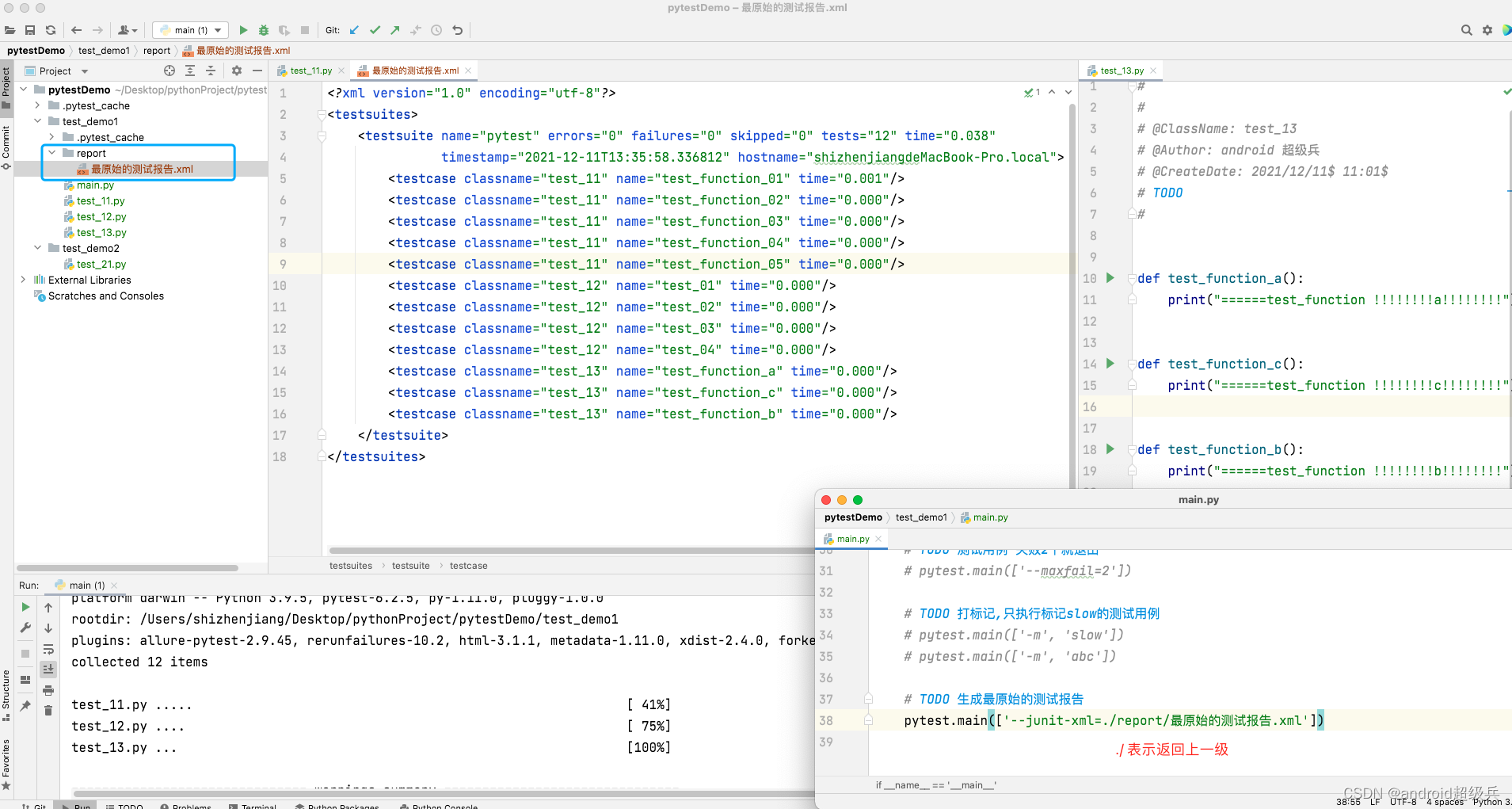Click the report breadcrumb in navigation bar

coord(157,51)
